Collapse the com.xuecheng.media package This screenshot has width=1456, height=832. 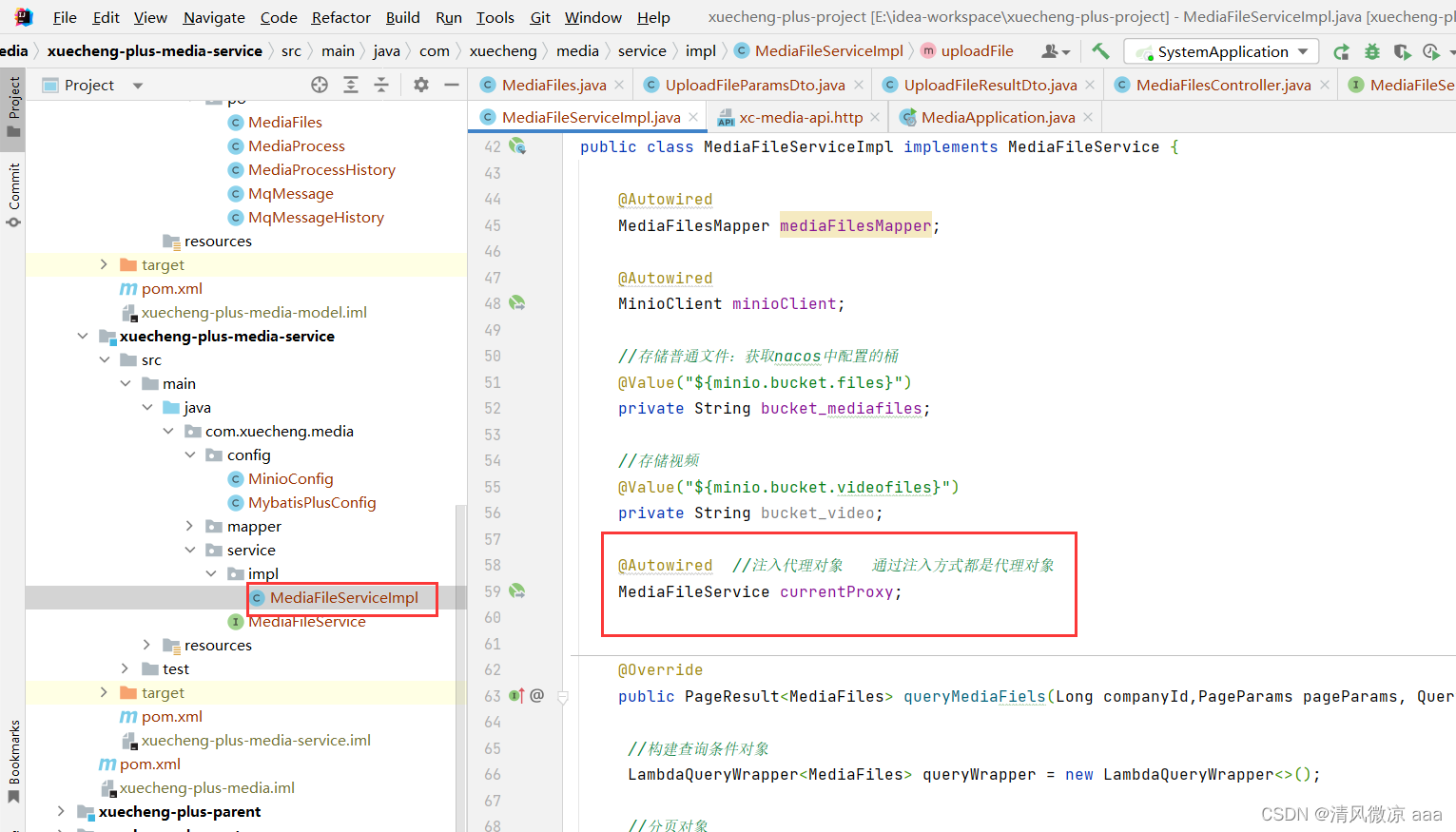click(x=168, y=431)
